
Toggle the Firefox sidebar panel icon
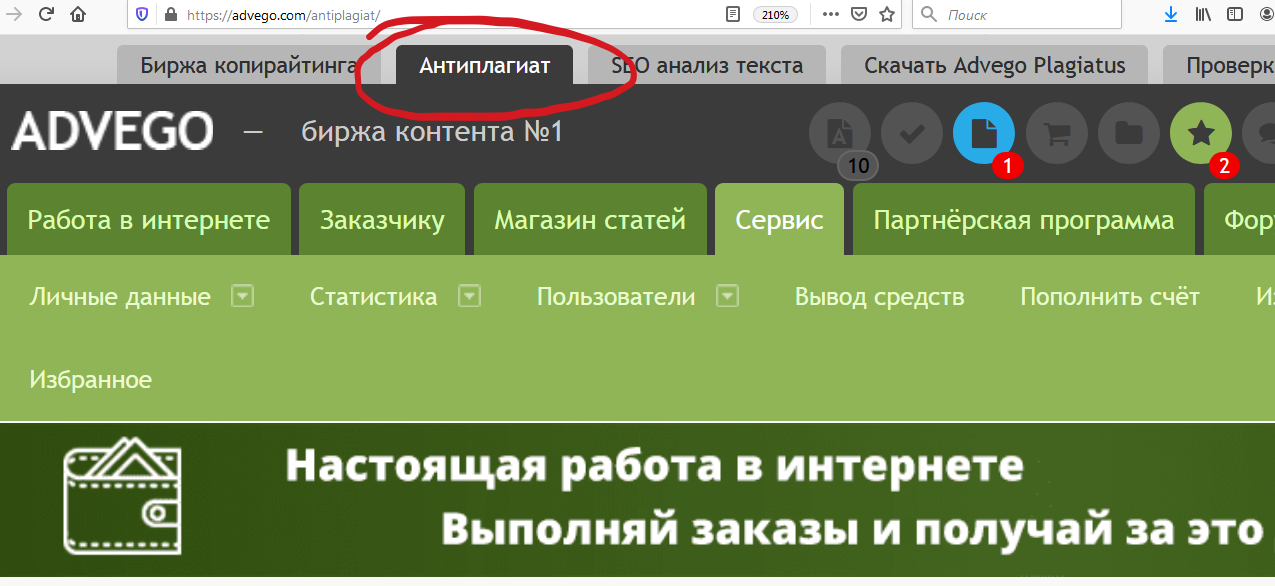pyautogui.click(x=1236, y=14)
